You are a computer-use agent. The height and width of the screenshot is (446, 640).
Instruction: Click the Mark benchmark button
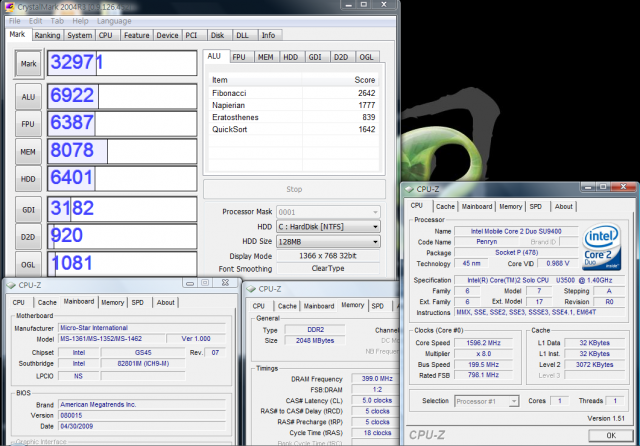coord(29,64)
